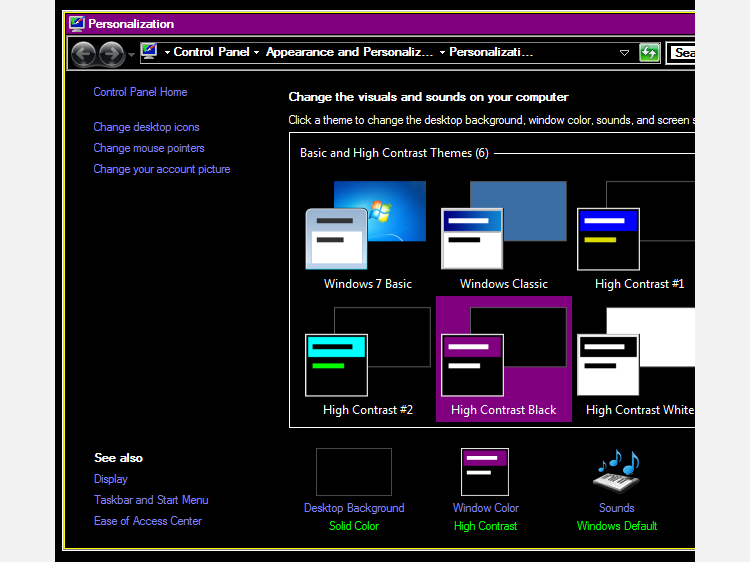The image size is (750, 562).
Task: Open the Sounds link
Action: coord(617,508)
